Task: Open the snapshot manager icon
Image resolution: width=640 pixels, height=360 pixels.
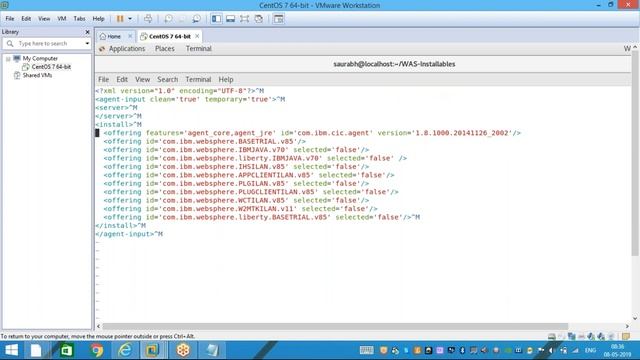Action: pyautogui.click(x=196, y=19)
